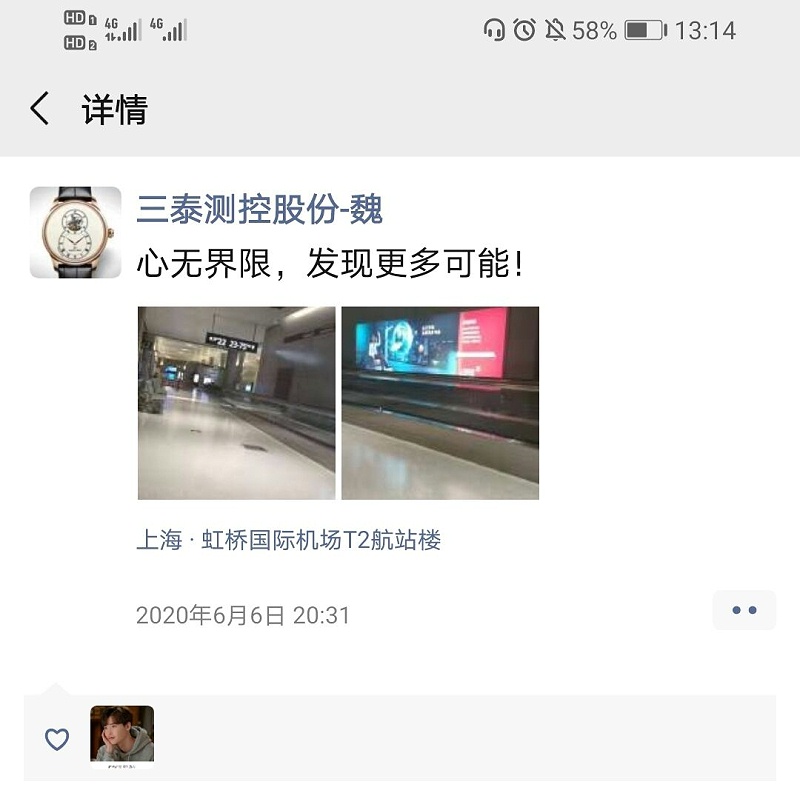Screen dimensions: 800x793
Task: Tap the headphone status icon
Action: (494, 30)
